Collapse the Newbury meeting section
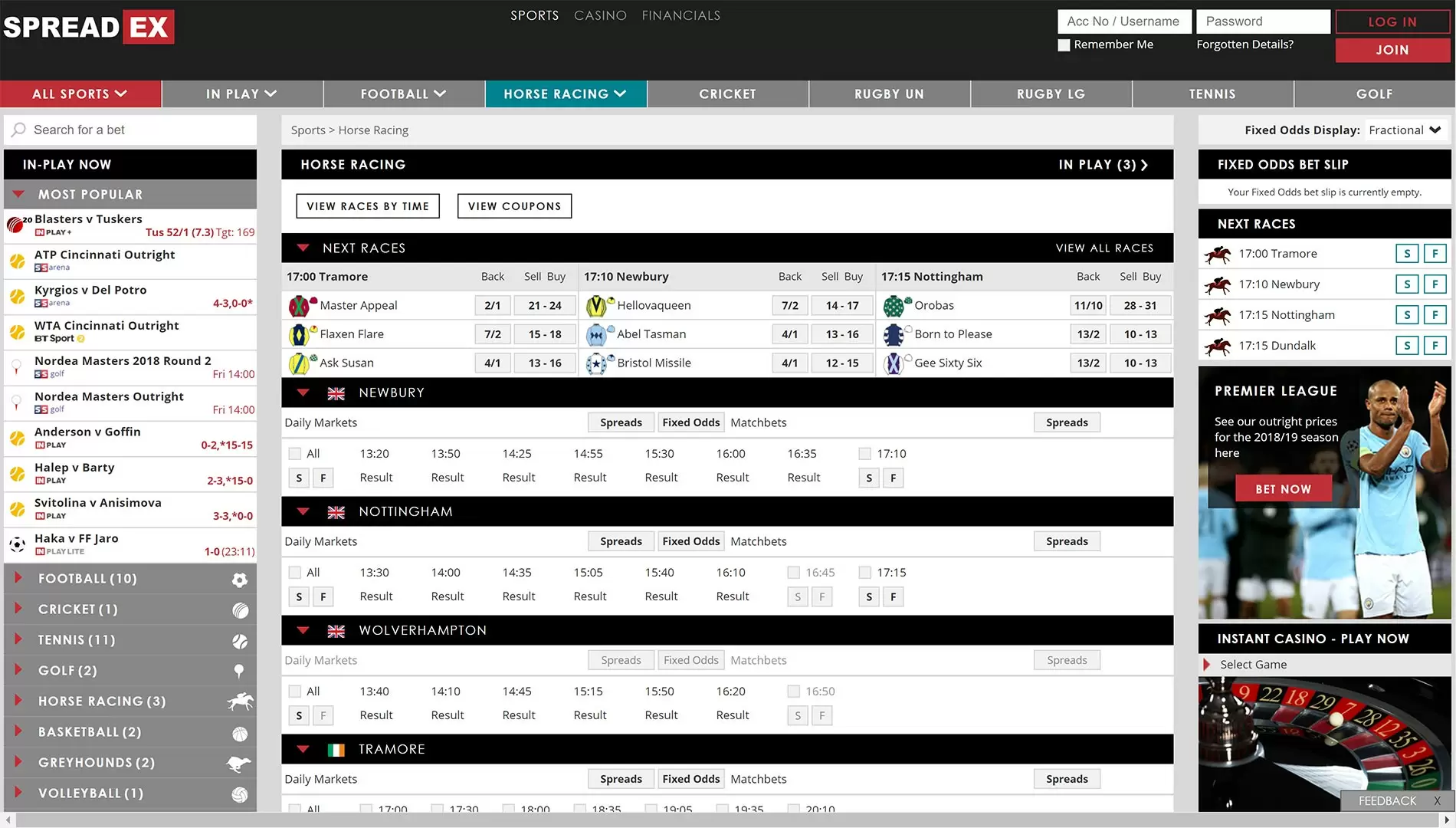 303,393
